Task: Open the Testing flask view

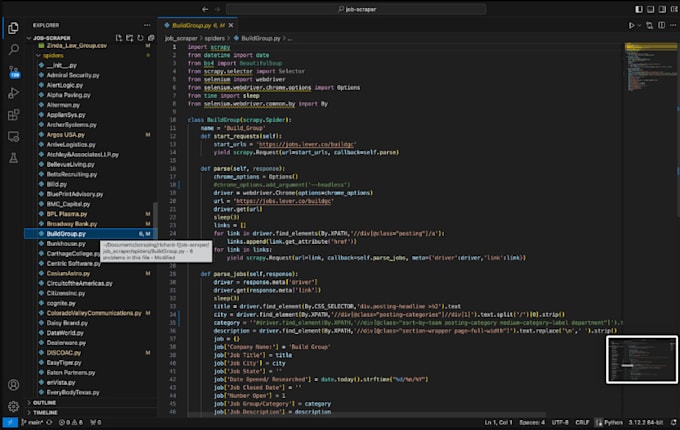Action: [13, 158]
